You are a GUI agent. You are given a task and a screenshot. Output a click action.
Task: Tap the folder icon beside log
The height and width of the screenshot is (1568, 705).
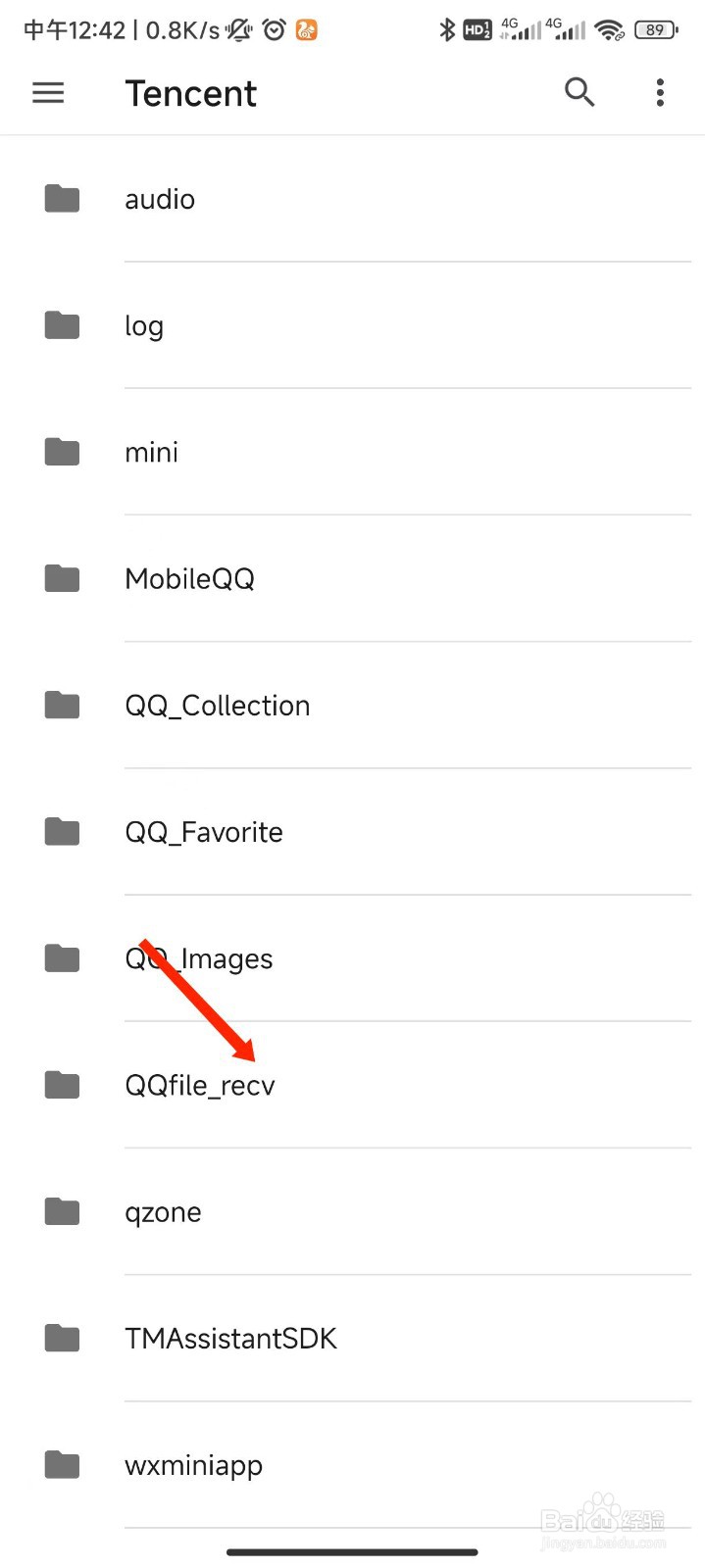(x=62, y=325)
